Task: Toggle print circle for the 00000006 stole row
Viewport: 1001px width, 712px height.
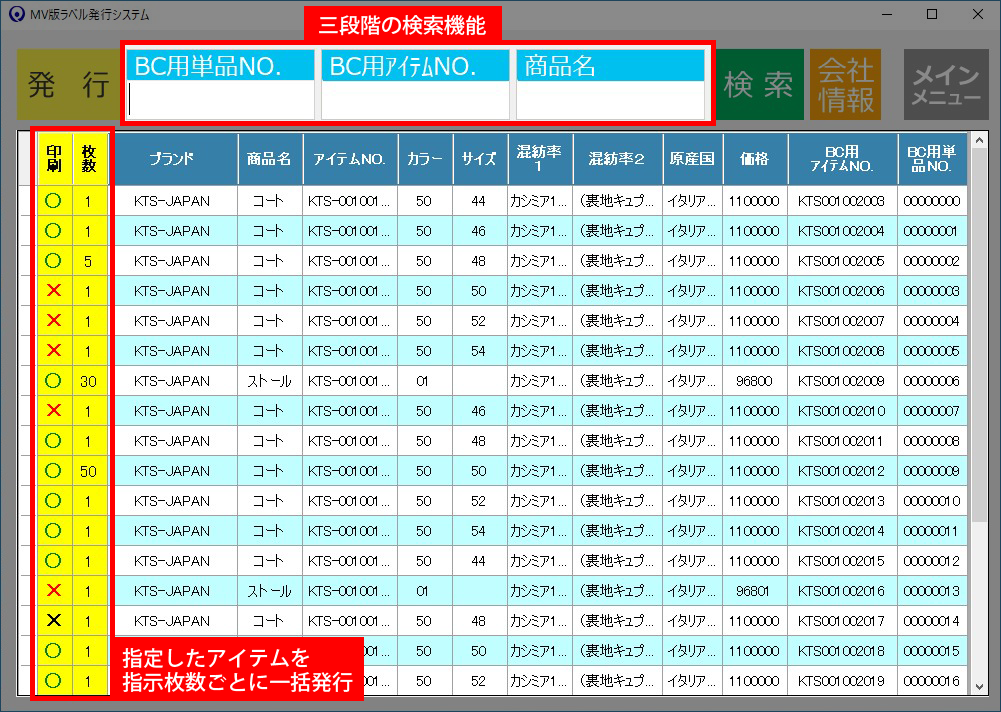Action: point(54,381)
